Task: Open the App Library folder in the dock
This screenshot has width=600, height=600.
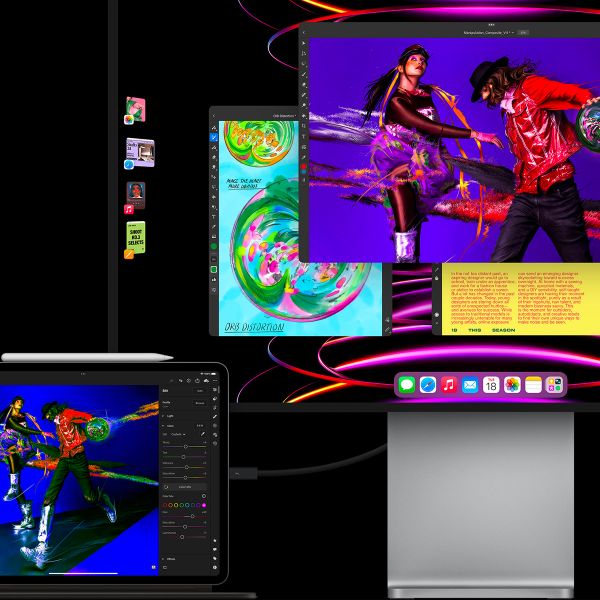Action: (x=554, y=385)
